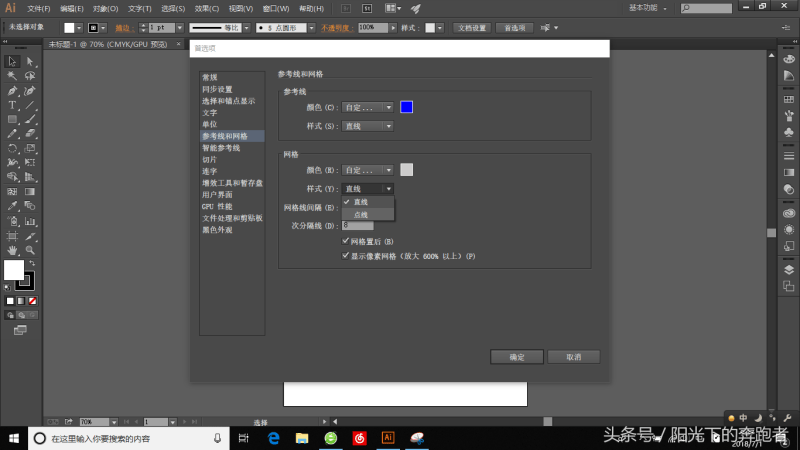Select the Hand tool

pyautogui.click(x=12, y=251)
